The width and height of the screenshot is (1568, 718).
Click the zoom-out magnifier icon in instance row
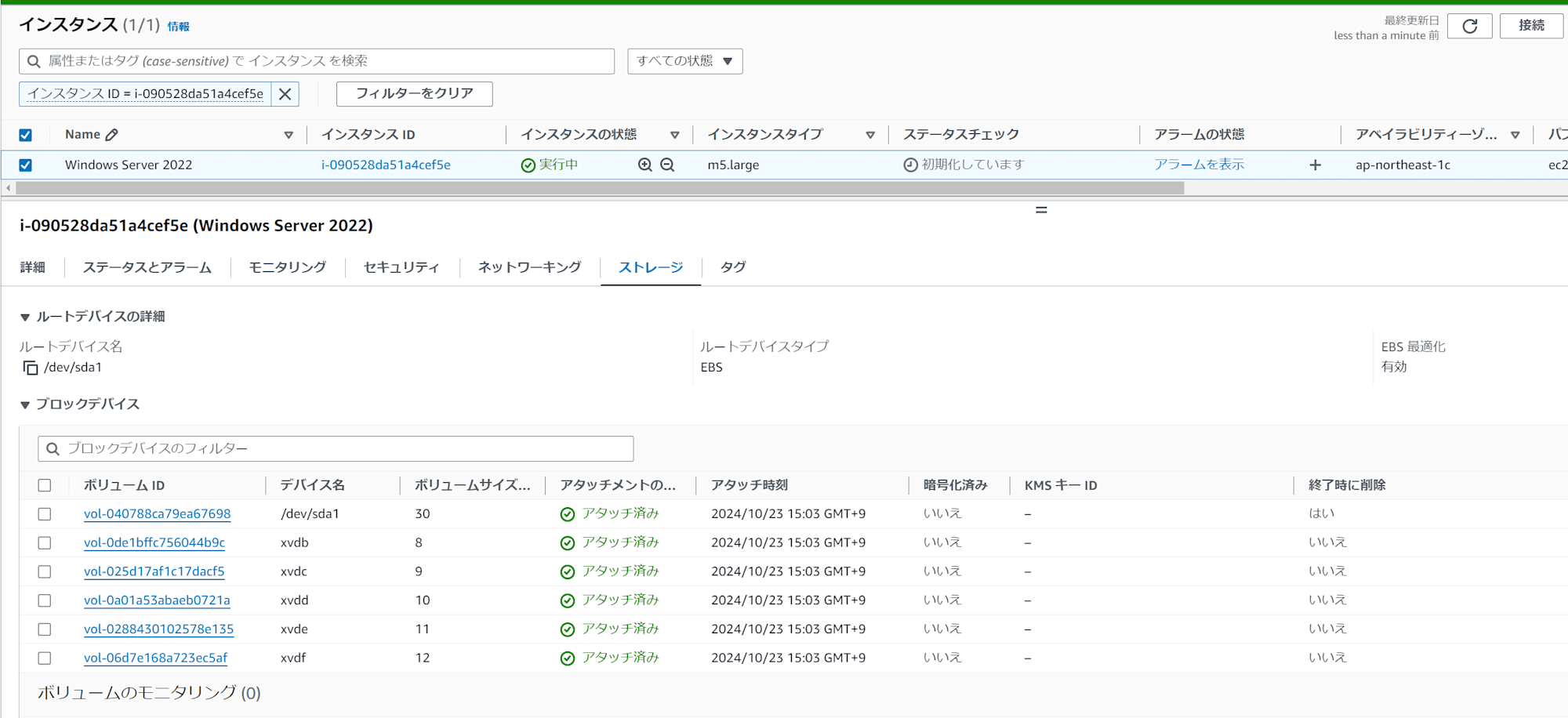click(x=667, y=165)
